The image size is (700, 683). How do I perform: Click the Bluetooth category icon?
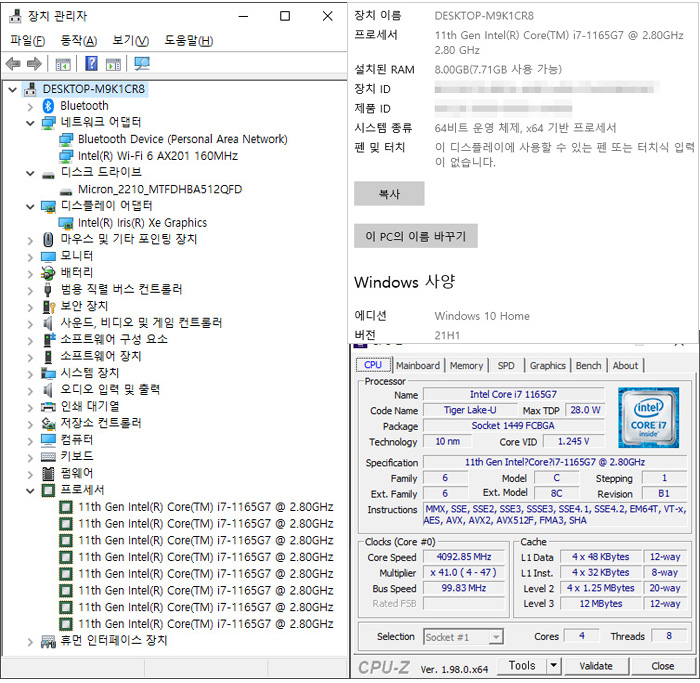click(x=48, y=106)
